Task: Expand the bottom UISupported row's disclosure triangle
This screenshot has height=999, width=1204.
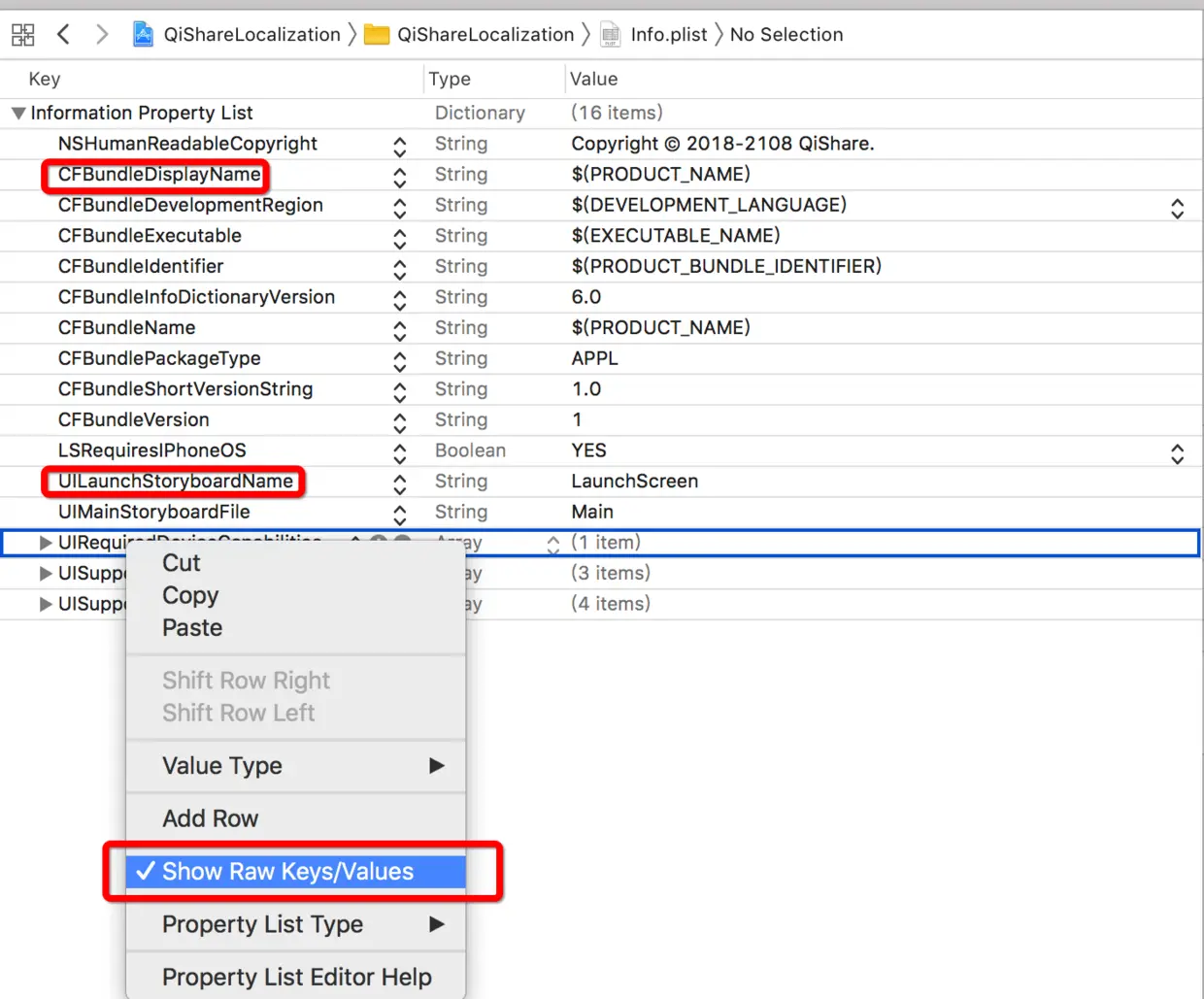Action: tap(46, 604)
